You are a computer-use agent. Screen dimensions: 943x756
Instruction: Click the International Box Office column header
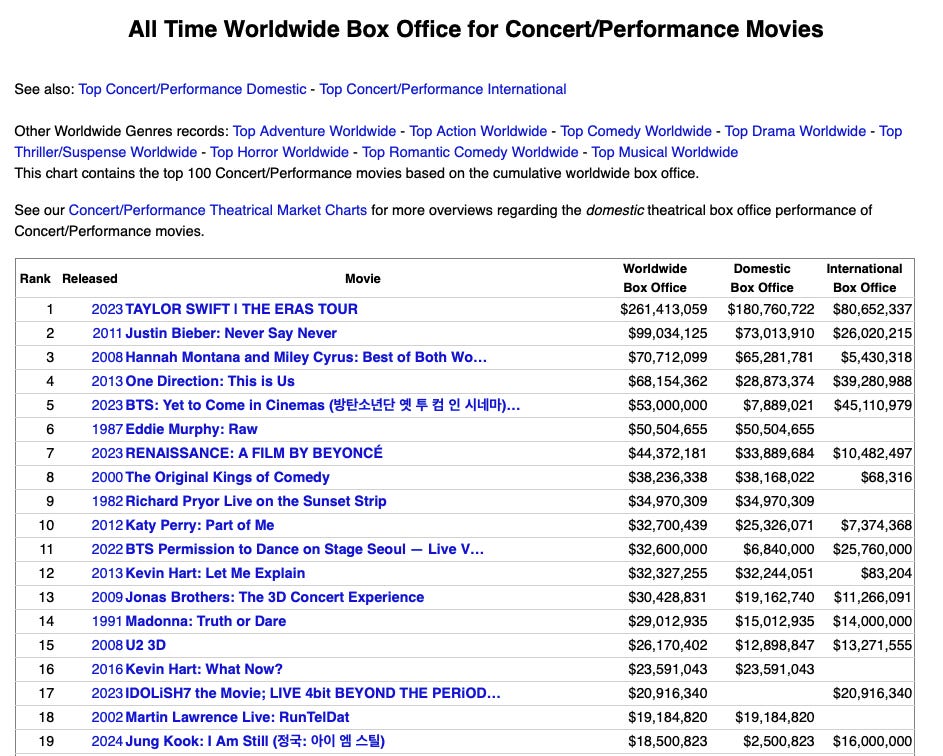click(x=864, y=278)
